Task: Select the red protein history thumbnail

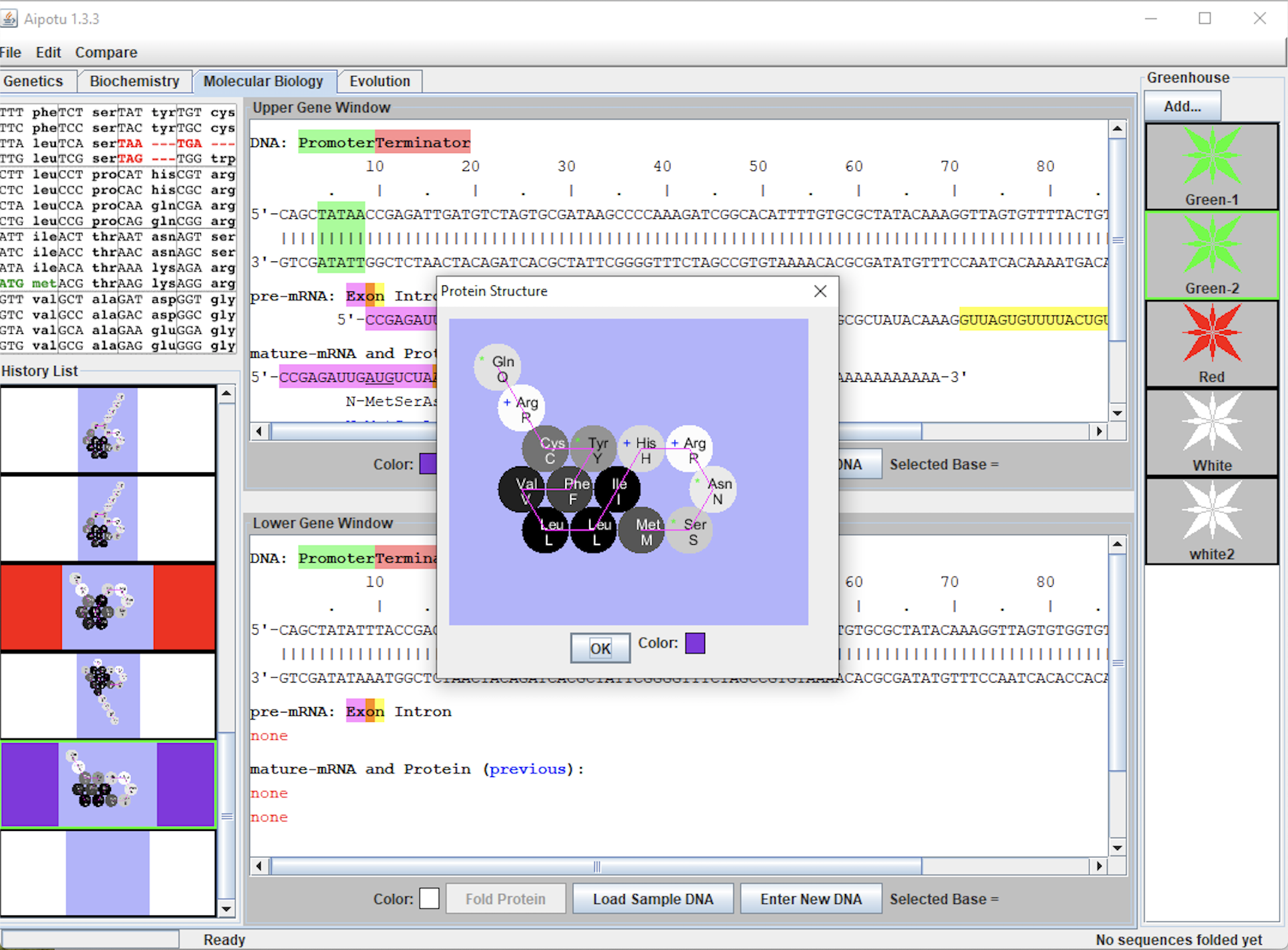Action: click(108, 607)
